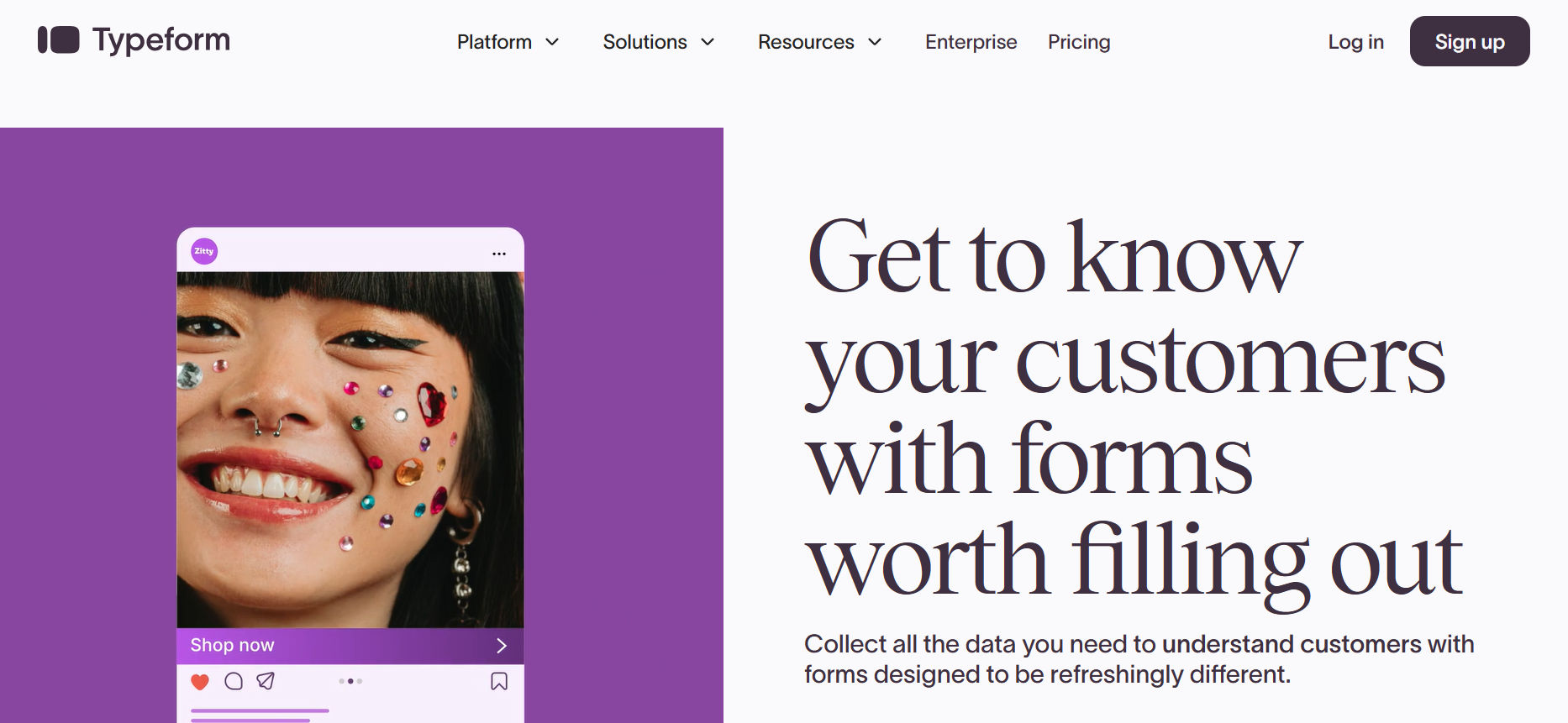Save the post with the bookmark icon
The height and width of the screenshot is (723, 1568).
coord(500,681)
